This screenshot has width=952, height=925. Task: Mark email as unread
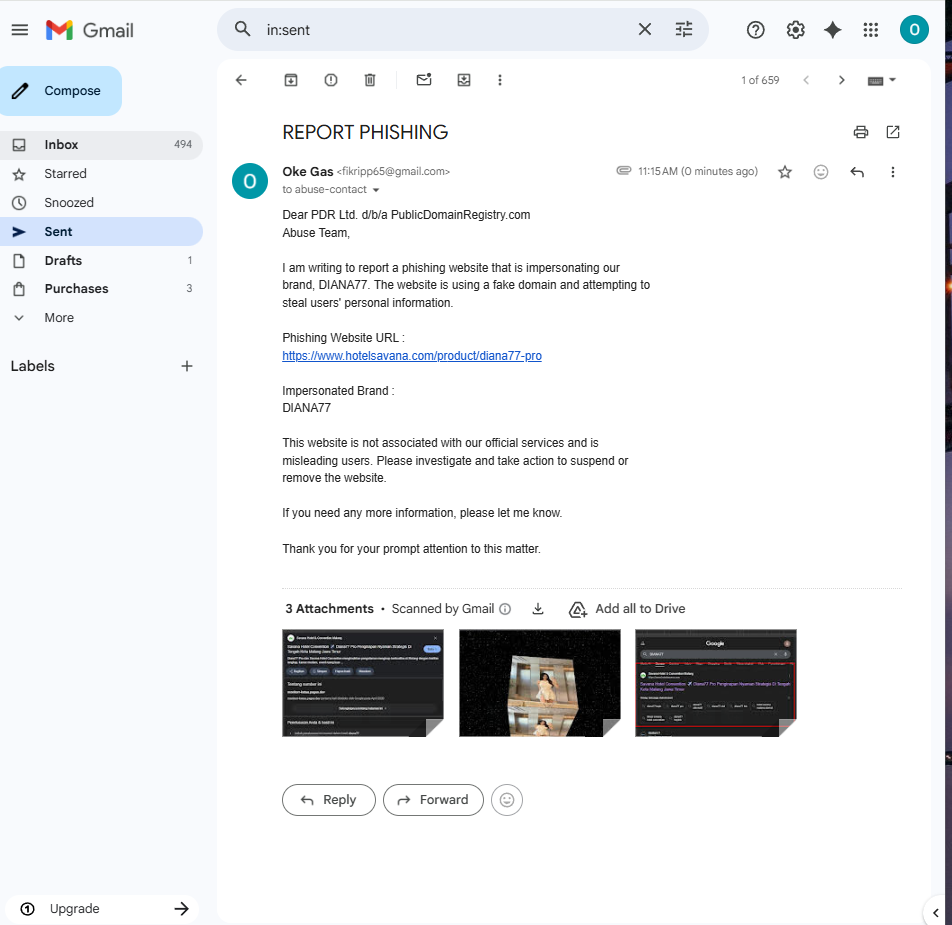tap(424, 80)
